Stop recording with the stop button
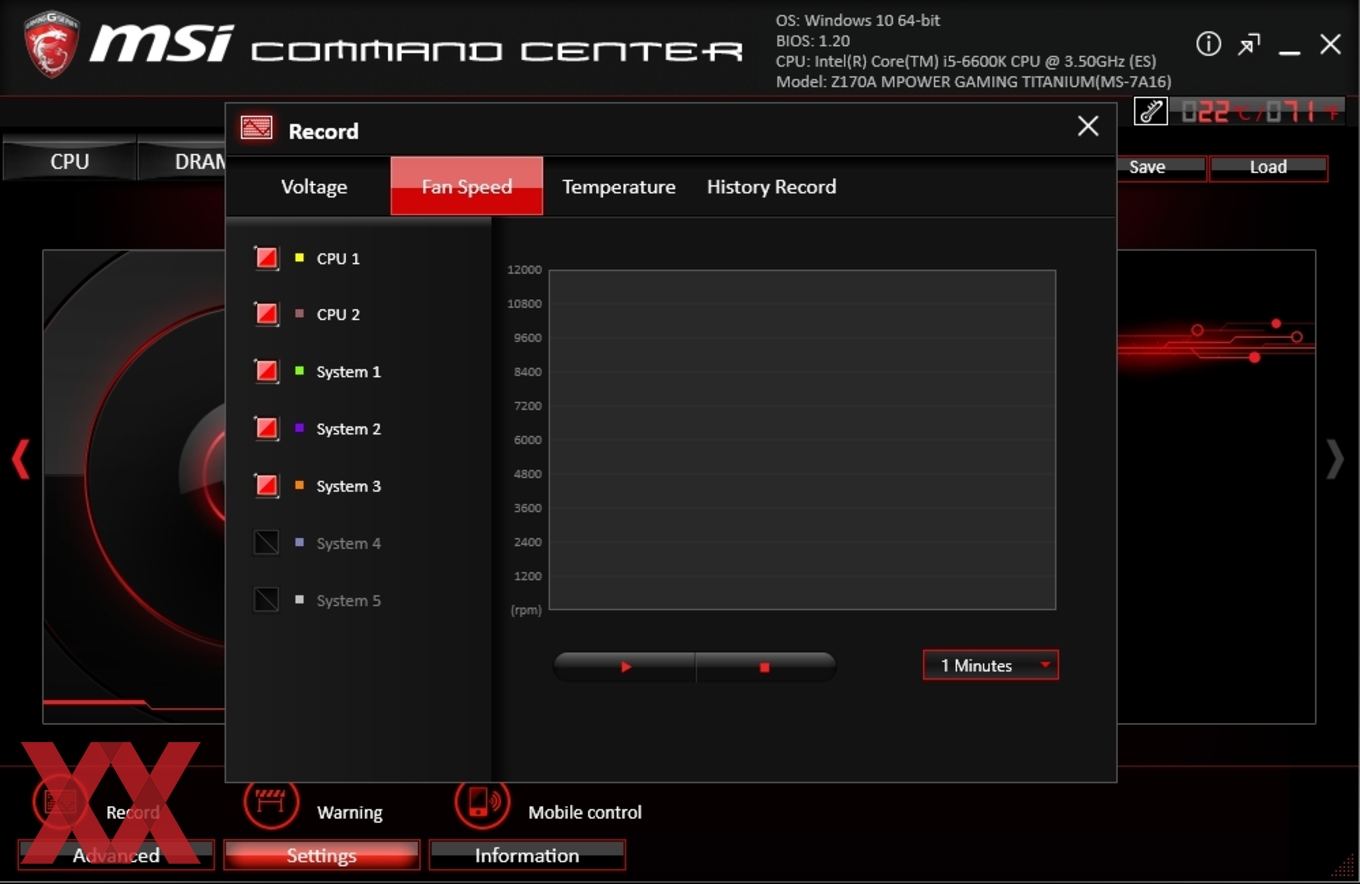Screen dimensions: 1360x884 (765, 667)
